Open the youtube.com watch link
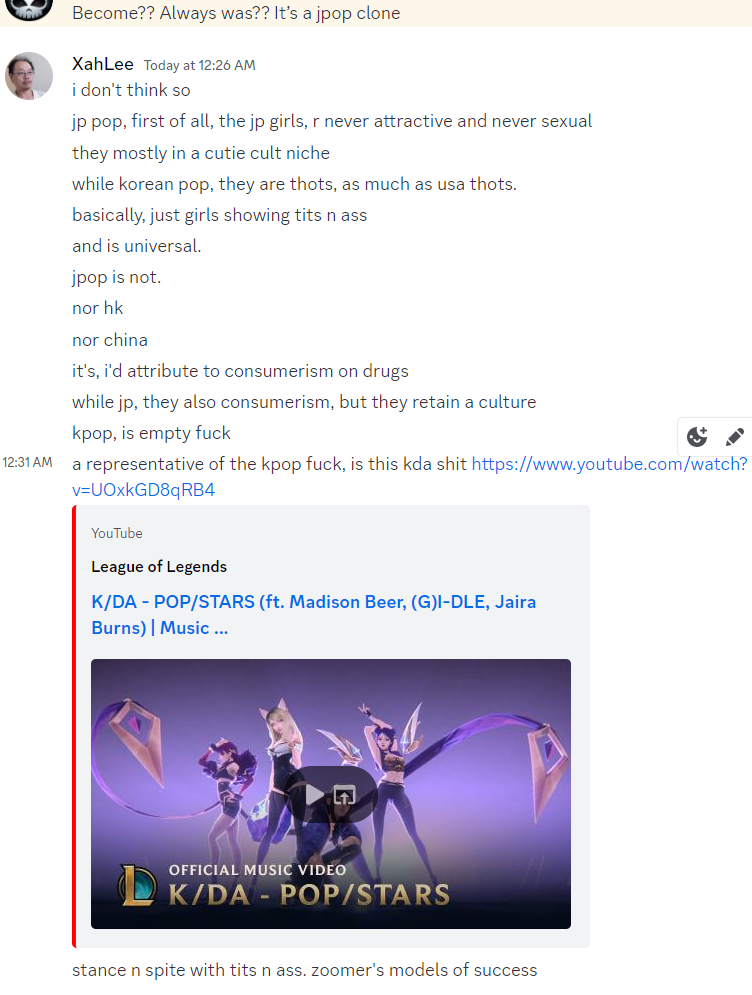 tap(410, 477)
